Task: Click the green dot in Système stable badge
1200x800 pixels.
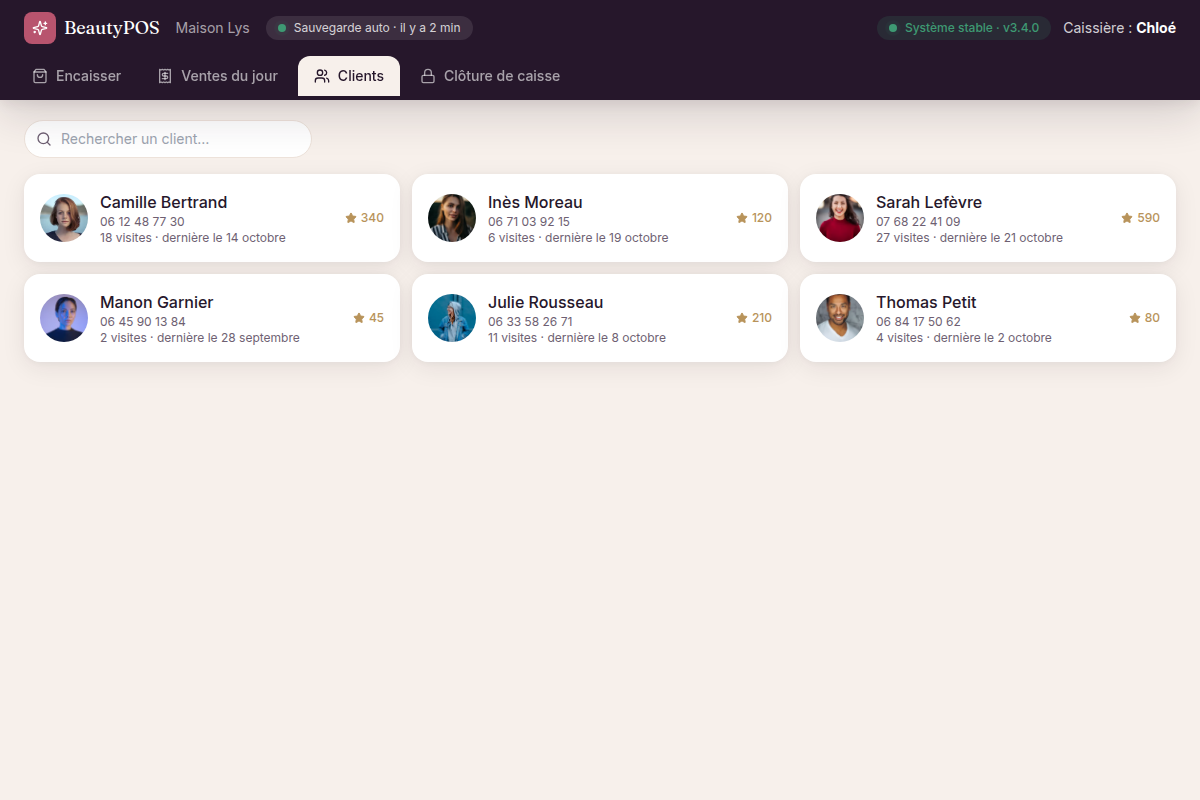Action: point(893,28)
